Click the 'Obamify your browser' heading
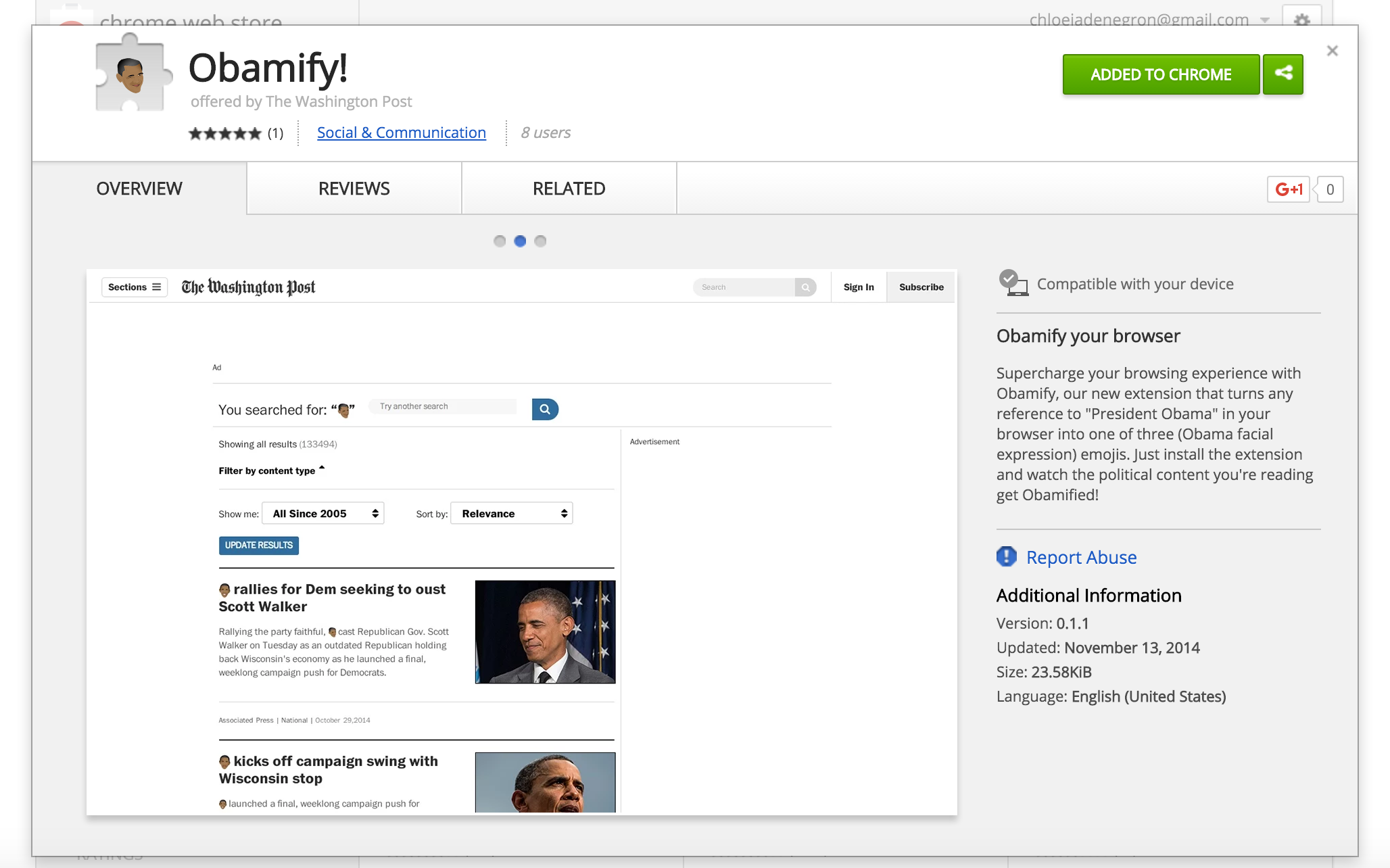1390x868 pixels. click(x=1088, y=336)
